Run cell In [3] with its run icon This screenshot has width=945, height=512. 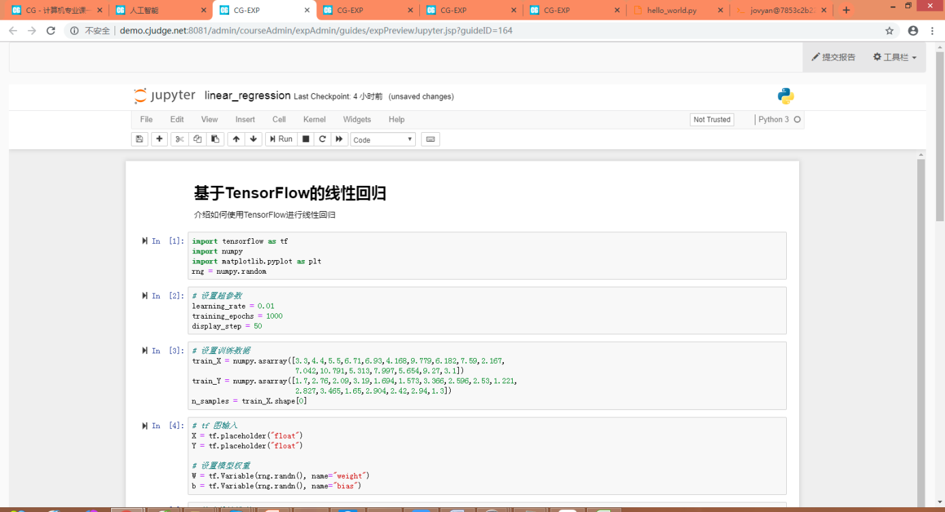(145, 351)
